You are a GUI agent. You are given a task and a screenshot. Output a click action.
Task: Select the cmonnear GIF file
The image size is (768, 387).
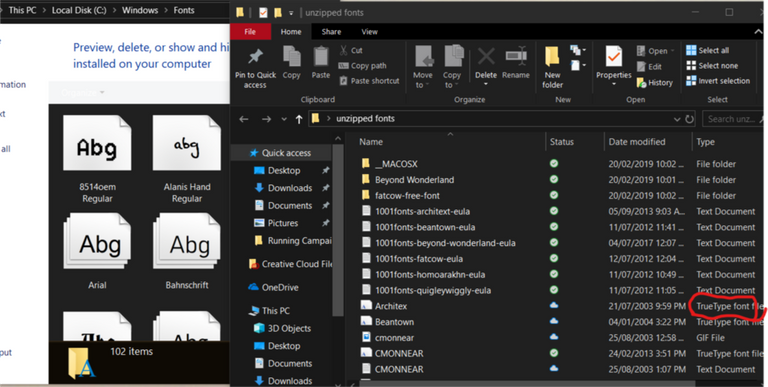(394, 338)
